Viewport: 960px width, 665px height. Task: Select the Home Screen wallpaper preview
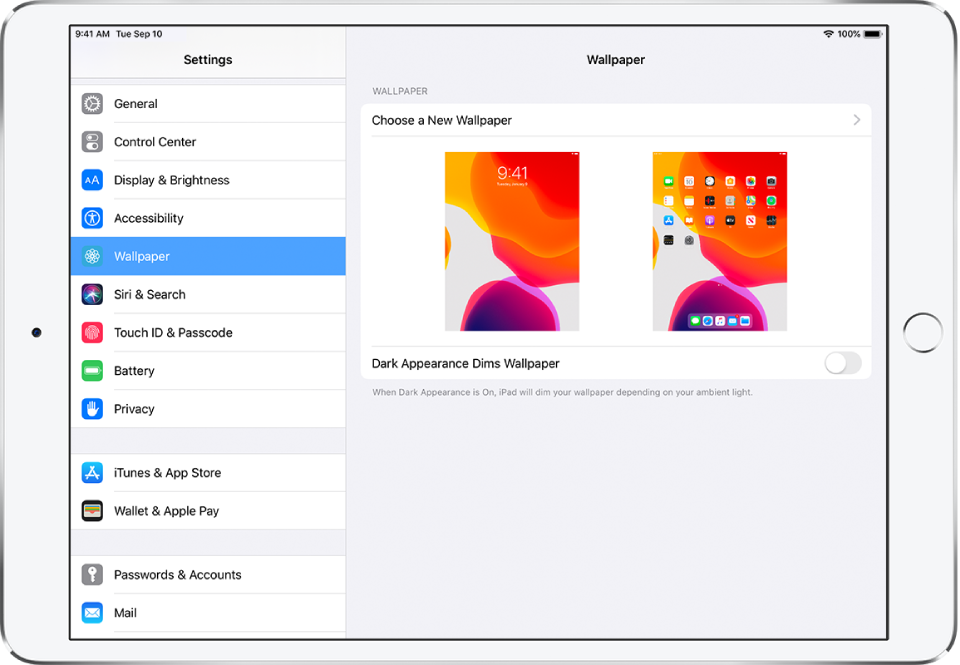click(719, 241)
